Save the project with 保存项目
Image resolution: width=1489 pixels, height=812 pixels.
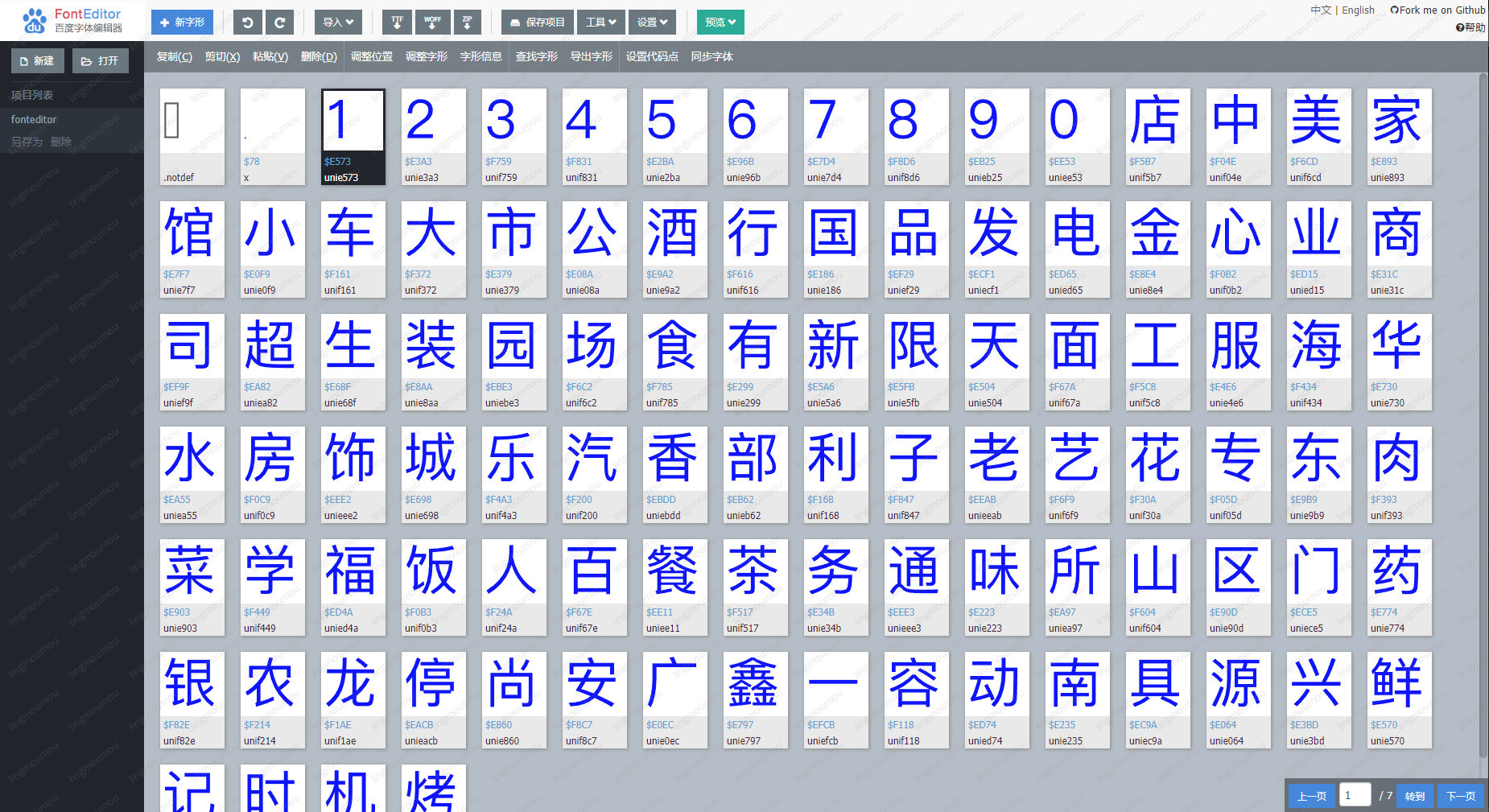click(x=536, y=22)
